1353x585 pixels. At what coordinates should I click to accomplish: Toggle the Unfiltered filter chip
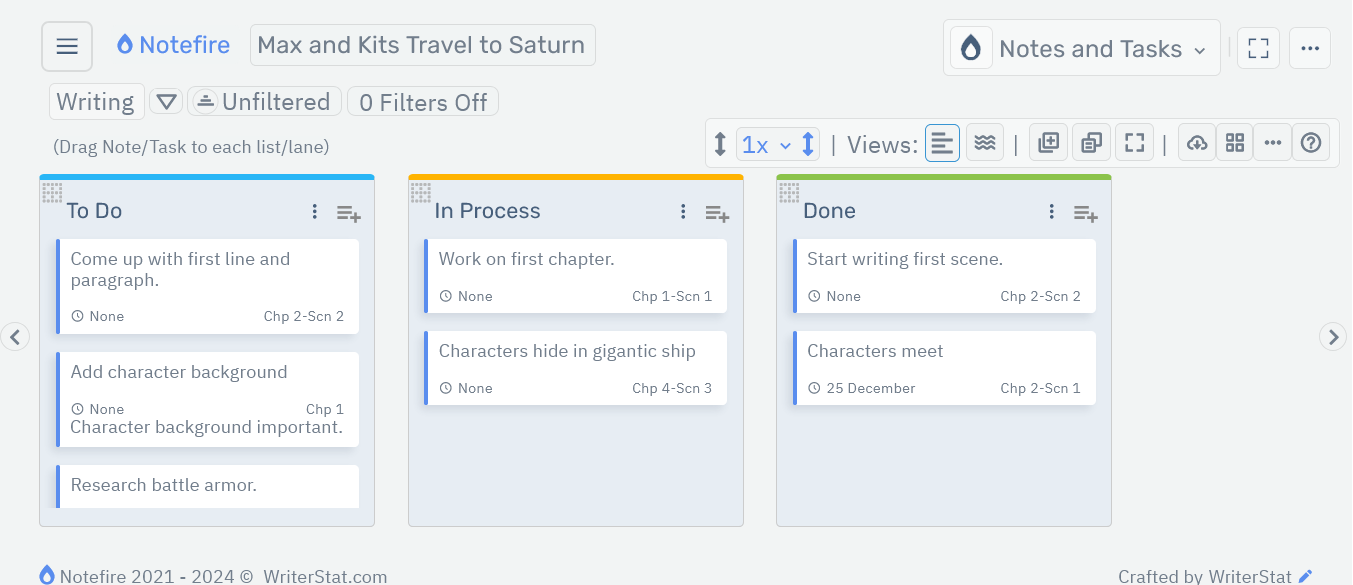263,101
